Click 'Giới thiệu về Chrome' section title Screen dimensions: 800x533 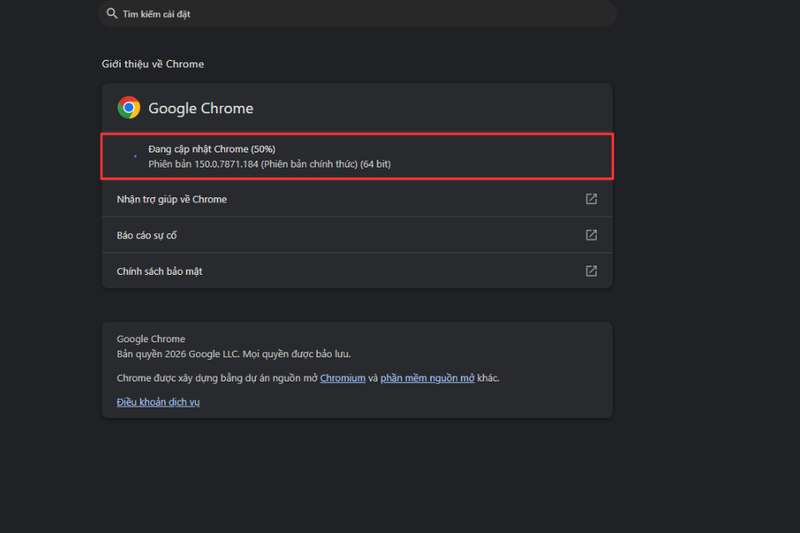(153, 64)
